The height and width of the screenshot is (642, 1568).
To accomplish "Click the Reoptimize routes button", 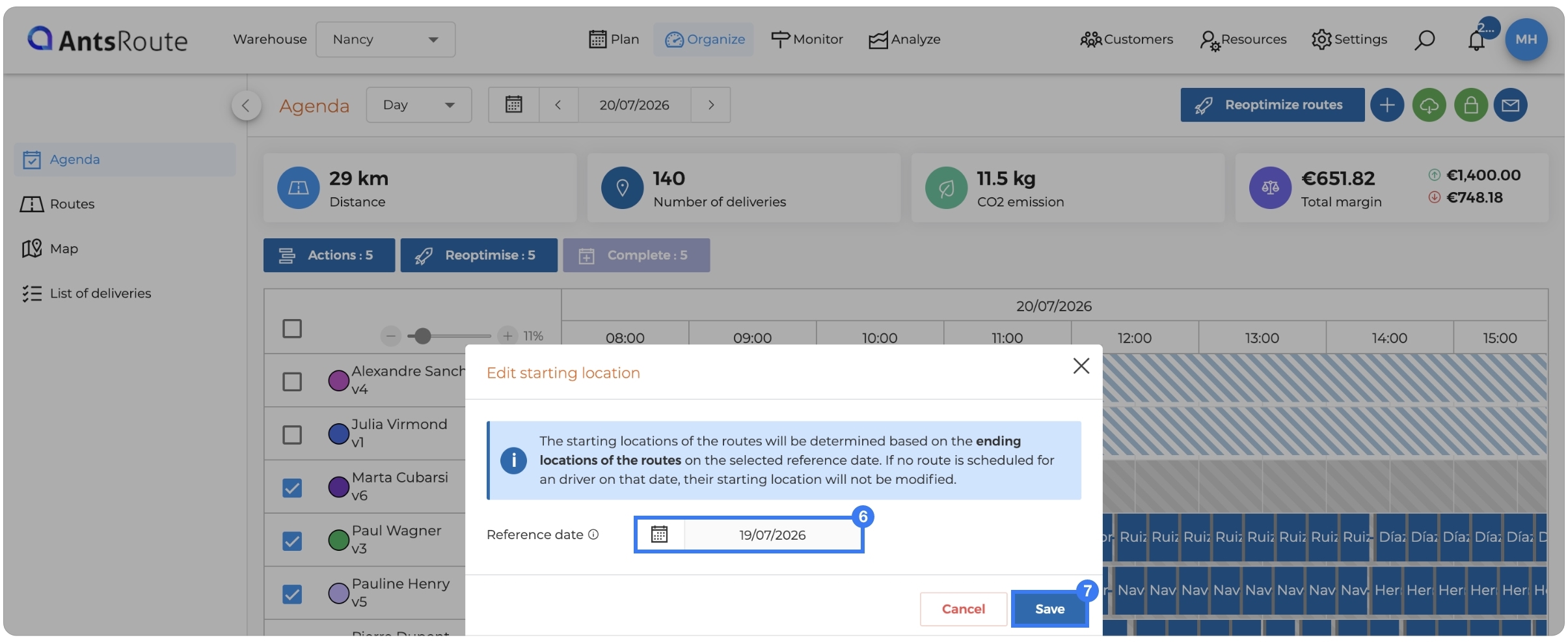I will click(x=1272, y=105).
